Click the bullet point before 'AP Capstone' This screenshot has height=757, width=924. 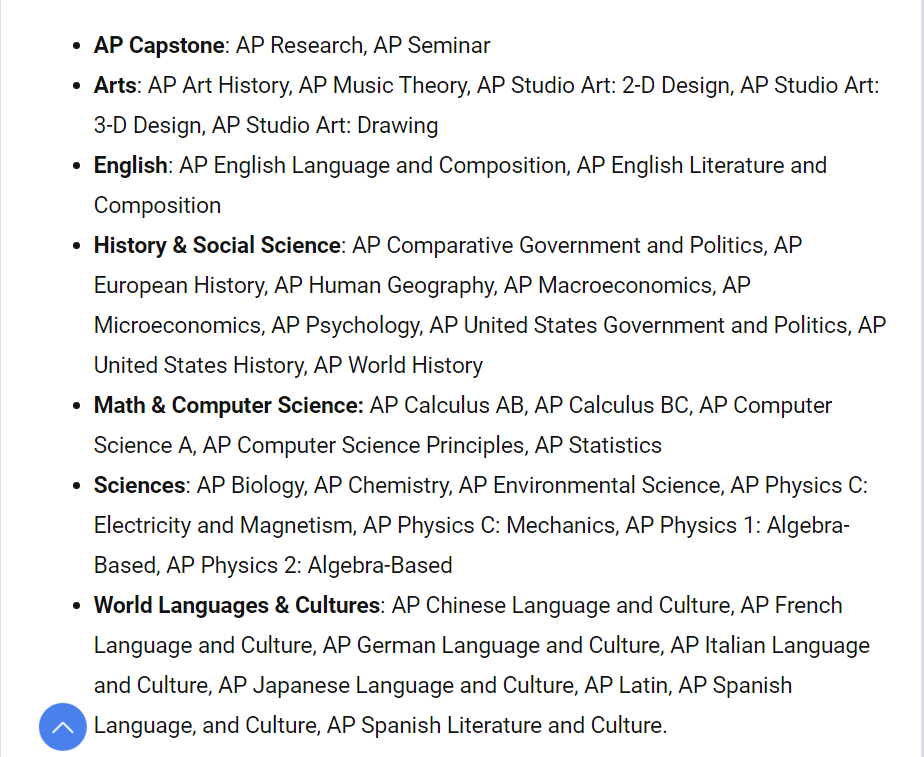coord(76,46)
